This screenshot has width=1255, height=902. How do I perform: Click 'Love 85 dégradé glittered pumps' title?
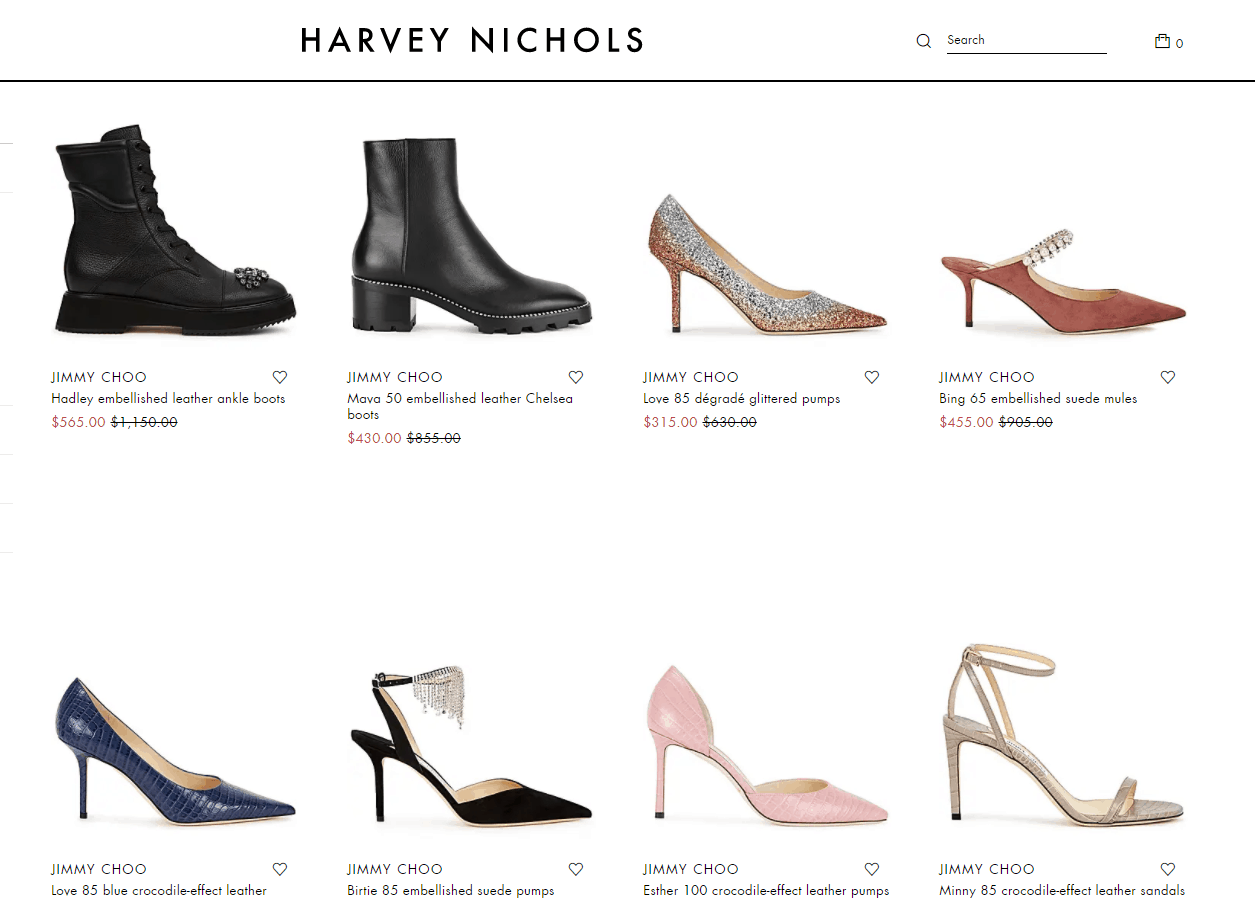tap(742, 398)
